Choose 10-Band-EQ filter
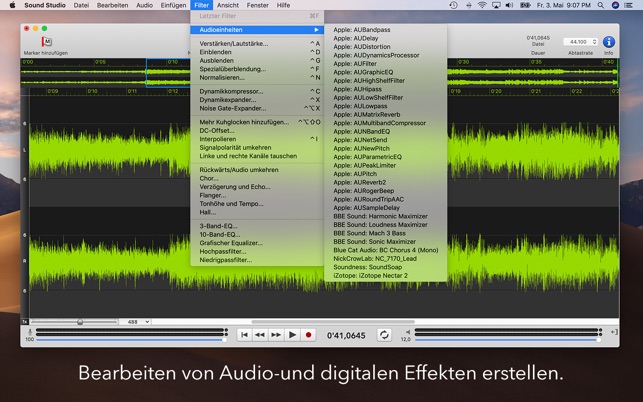643x402 pixels. [x=257, y=235]
